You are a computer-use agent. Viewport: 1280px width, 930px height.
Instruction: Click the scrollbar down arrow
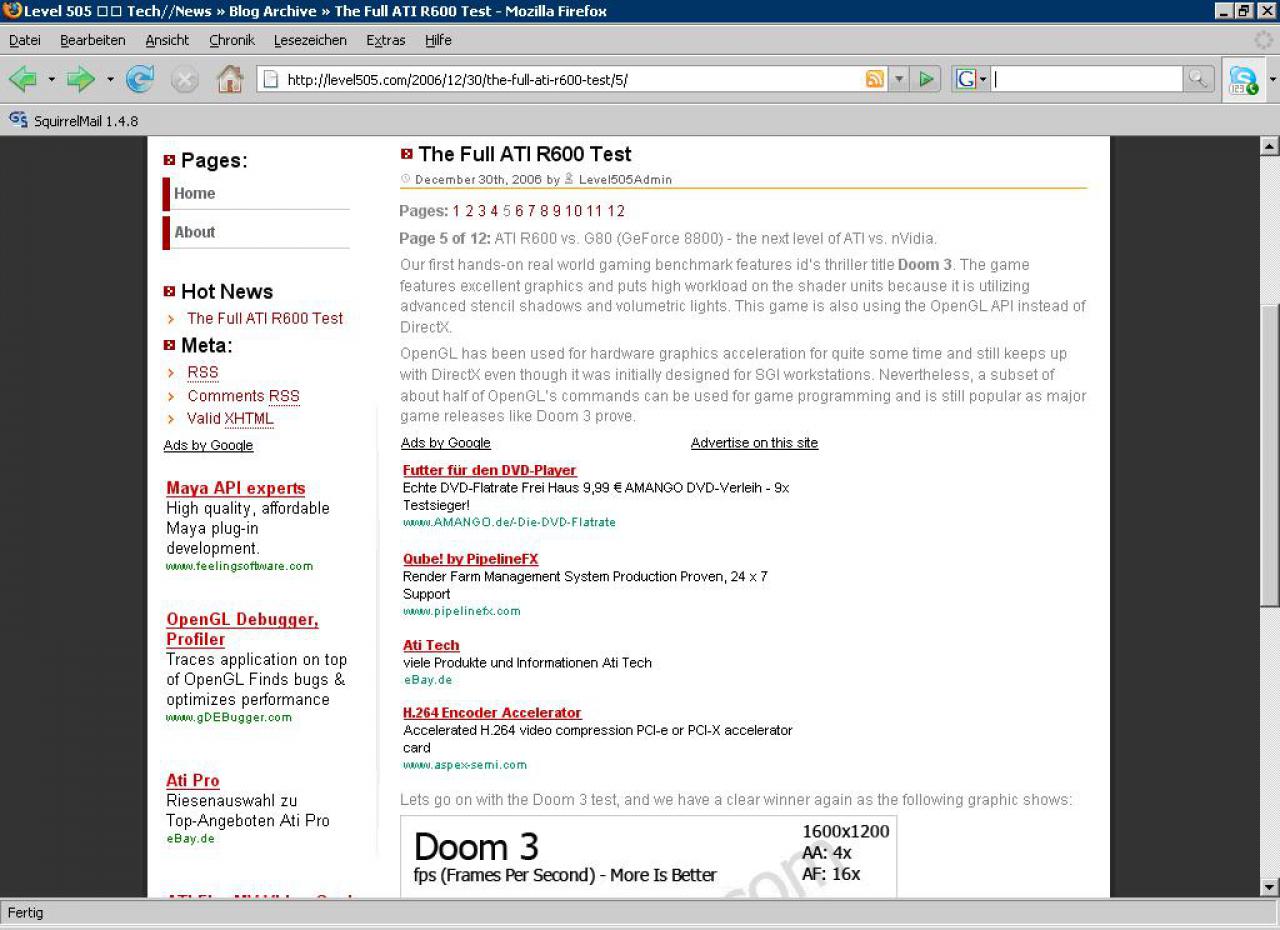(x=1270, y=887)
